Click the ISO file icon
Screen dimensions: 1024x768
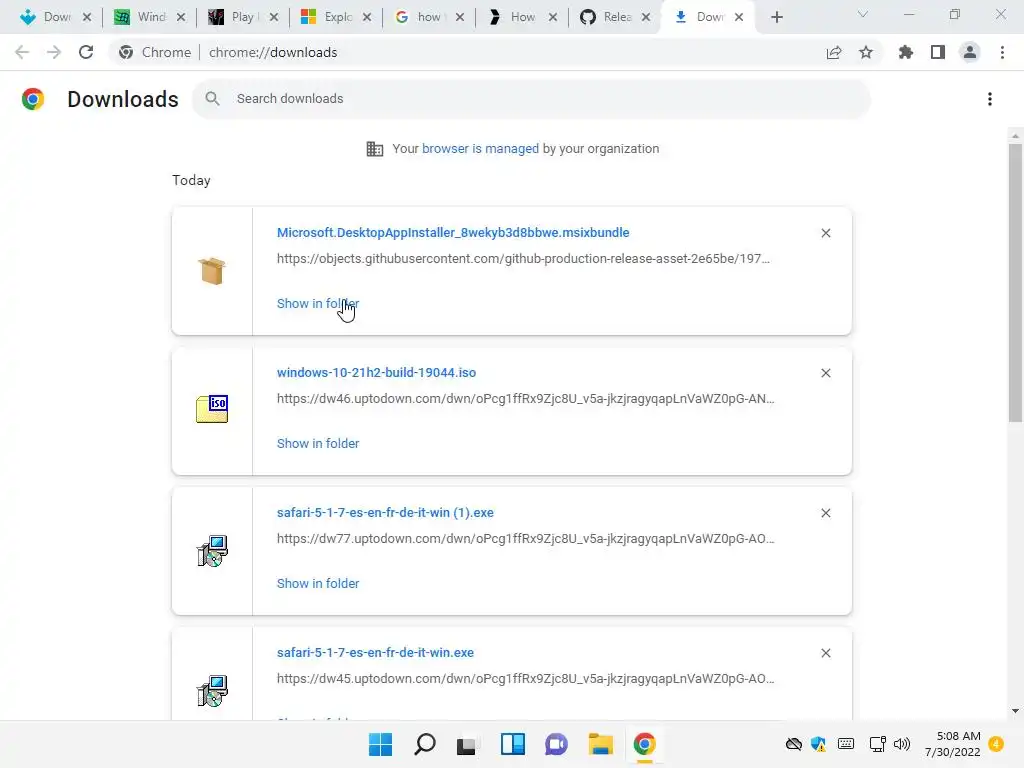tap(212, 409)
